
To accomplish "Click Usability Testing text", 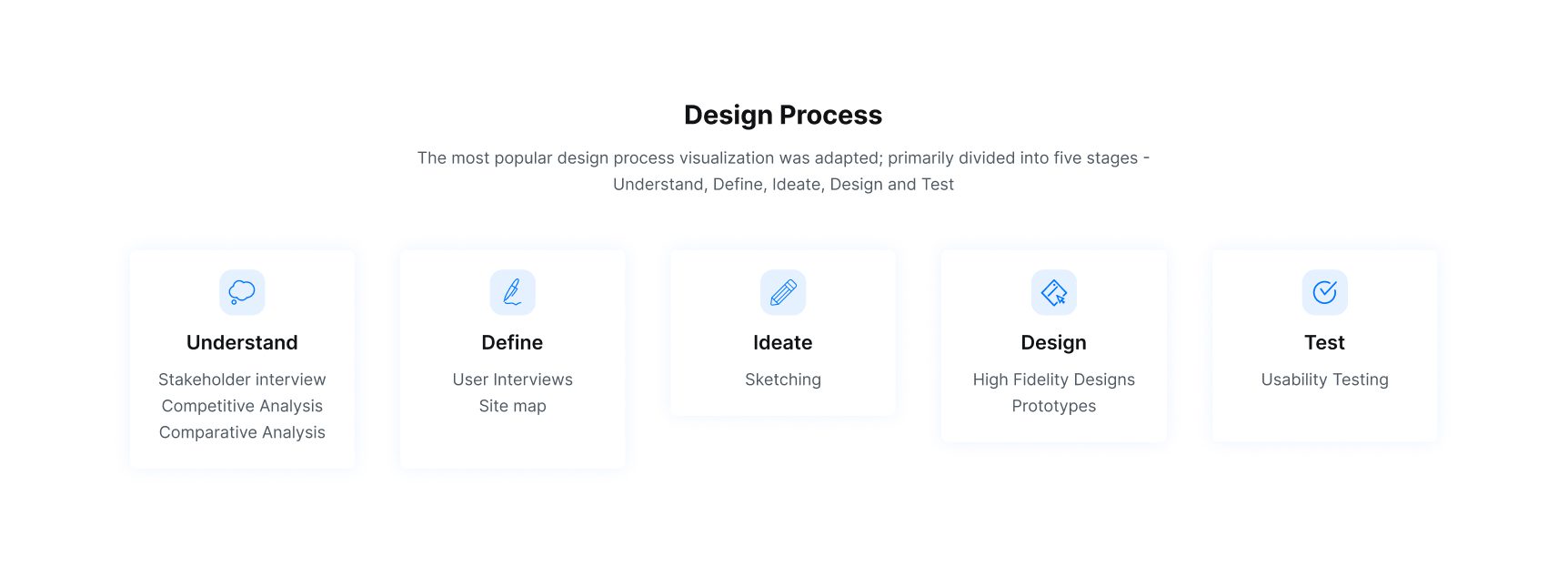I will click(1324, 380).
